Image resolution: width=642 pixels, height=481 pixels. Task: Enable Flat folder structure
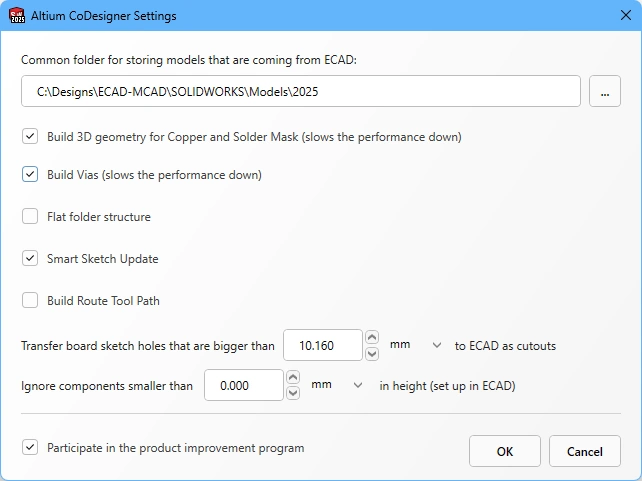tap(30, 216)
